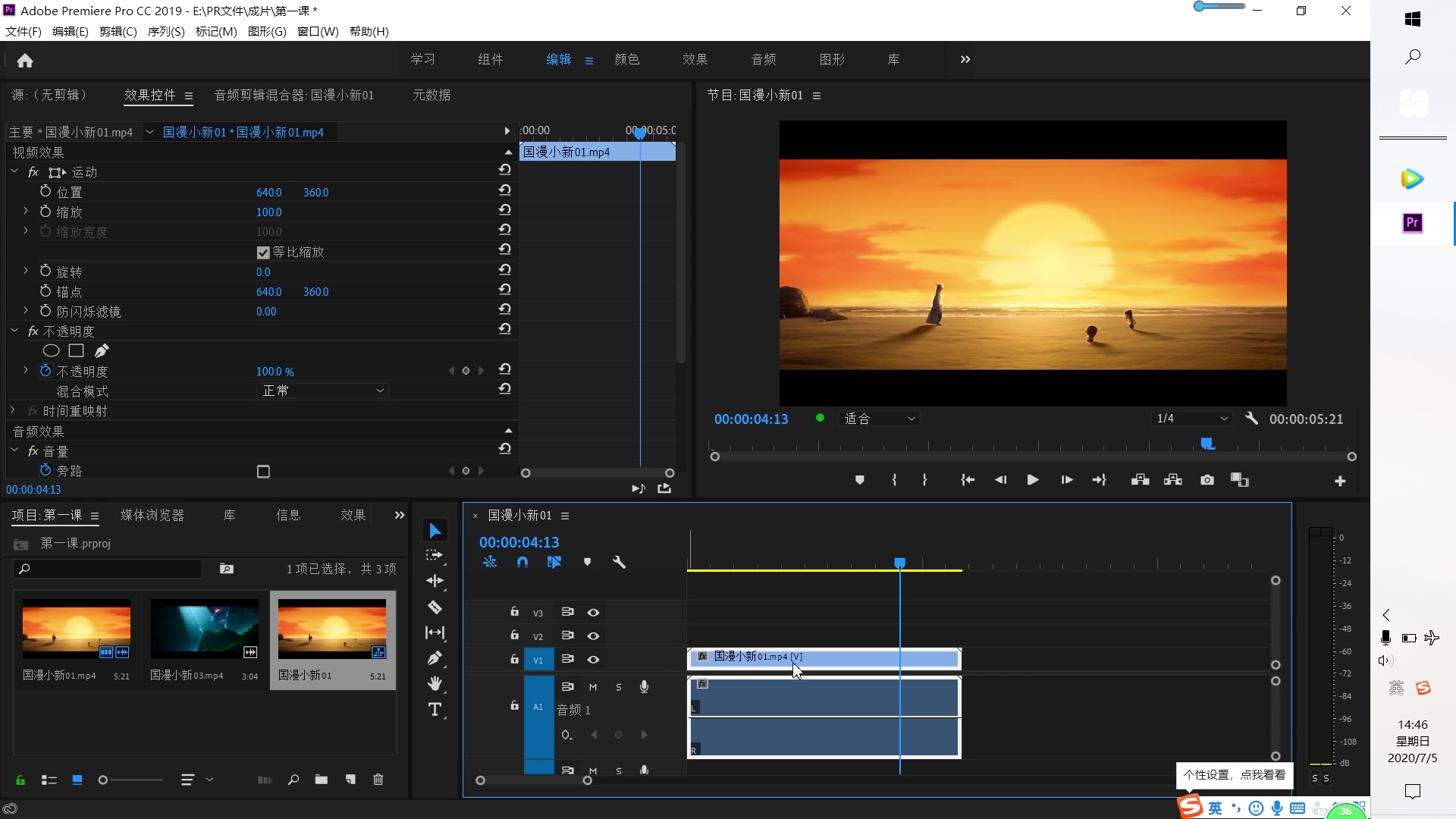The height and width of the screenshot is (819, 1456).
Task: Select the Pen tool in tools panel
Action: pos(435,658)
